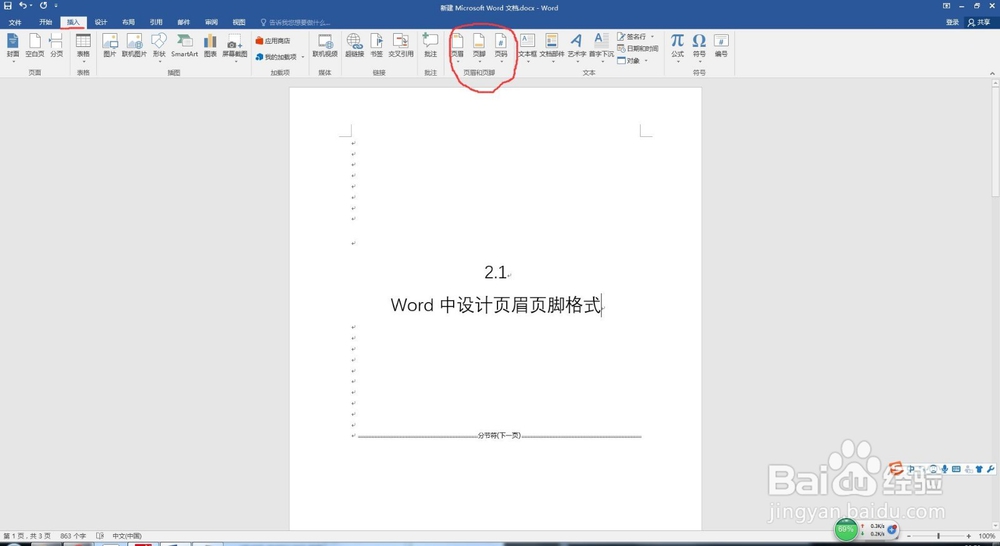The width and height of the screenshot is (1000, 546).
Task: Open the app store (应用商店)
Action: pos(274,41)
